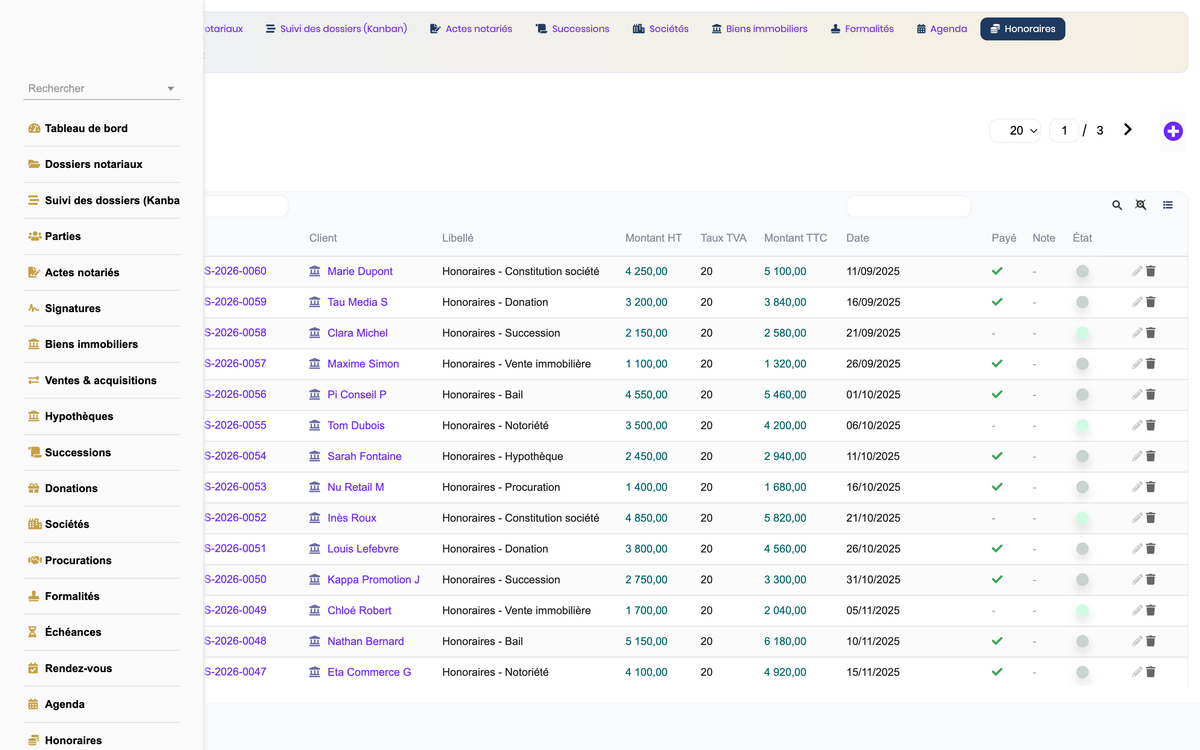Viewport: 1200px width, 750px height.
Task: Switch to the Sociétés top tab
Action: coord(661,29)
